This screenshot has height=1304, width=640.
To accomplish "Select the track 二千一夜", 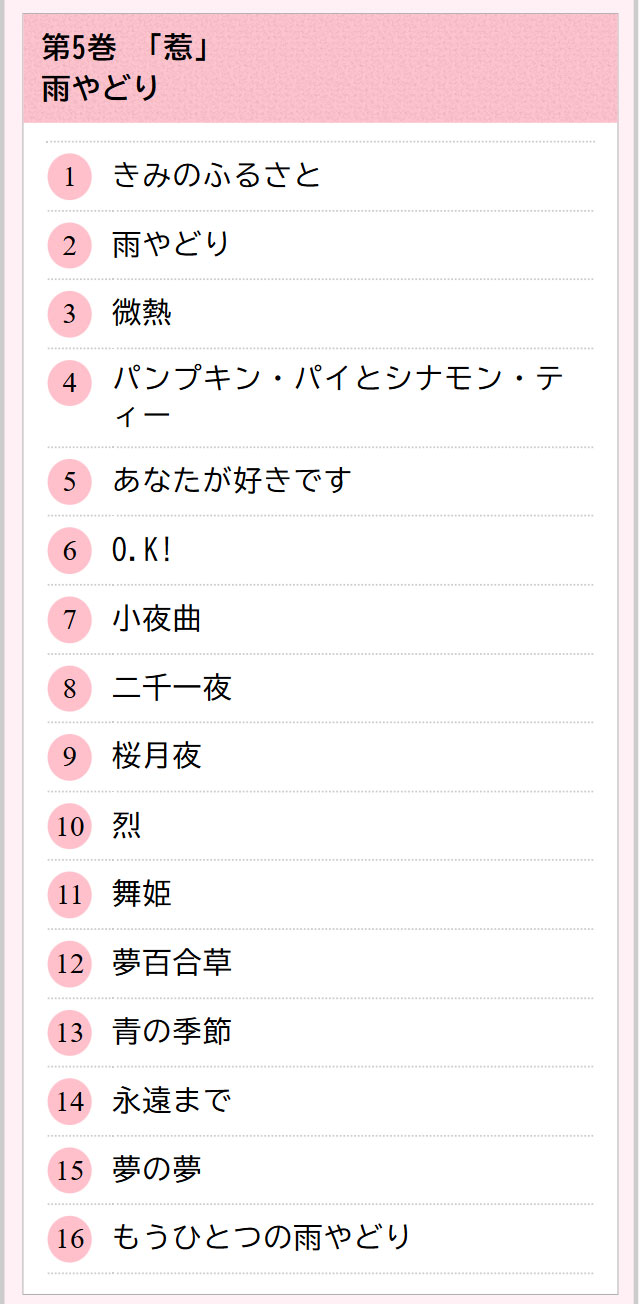I will [172, 688].
